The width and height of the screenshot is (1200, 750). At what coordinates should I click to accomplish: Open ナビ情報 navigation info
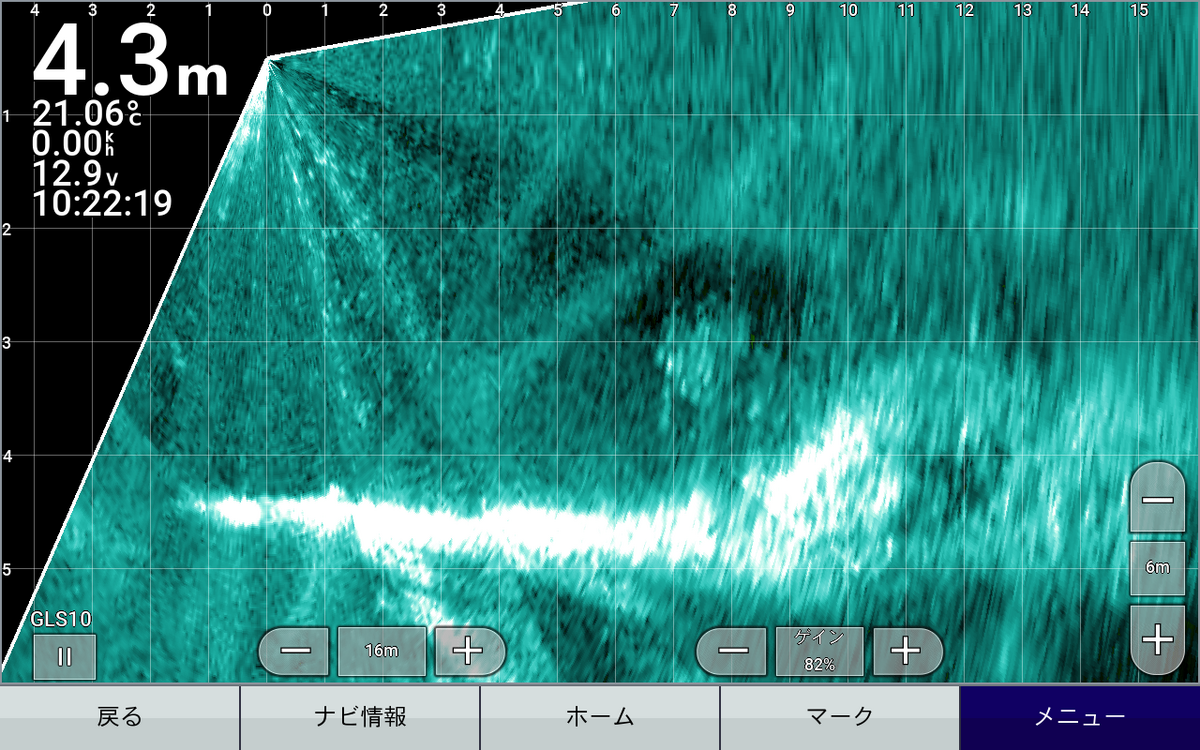pos(360,717)
